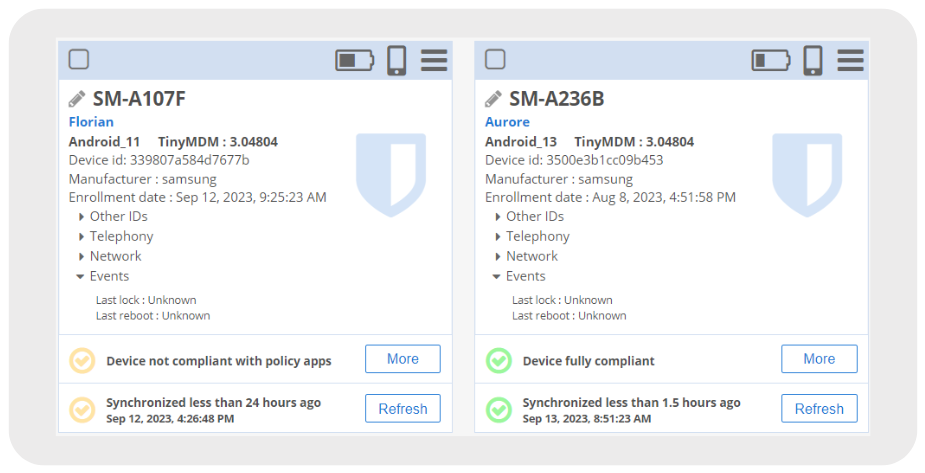This screenshot has width=925, height=473.
Task: Click the battery icon on the SM-A107F card
Action: point(355,60)
